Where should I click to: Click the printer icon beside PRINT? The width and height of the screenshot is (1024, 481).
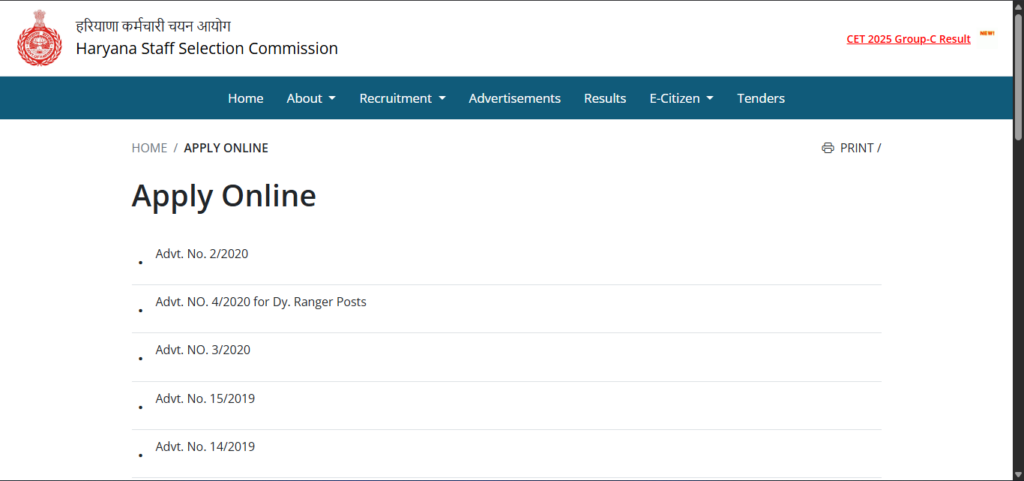click(x=827, y=148)
